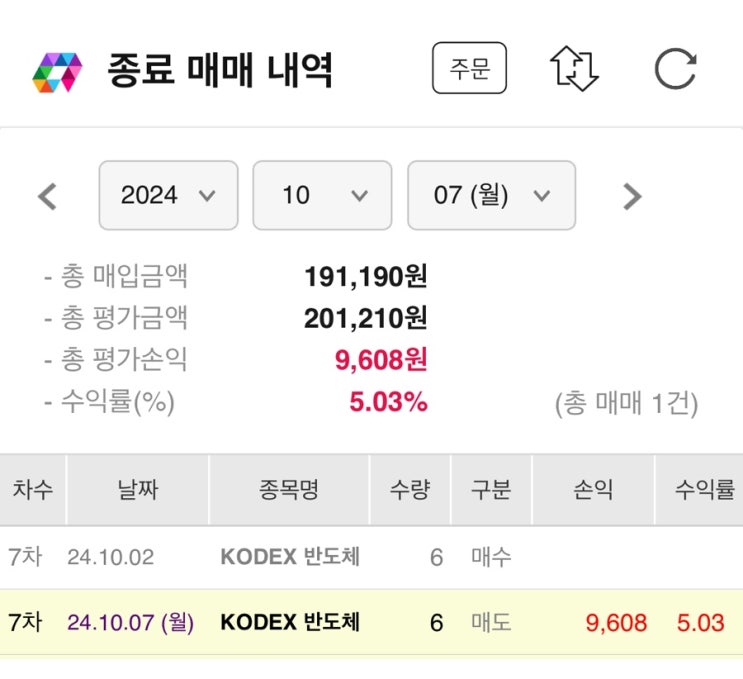Refresh the closed trades list
This screenshot has width=743, height=679.
(675, 71)
